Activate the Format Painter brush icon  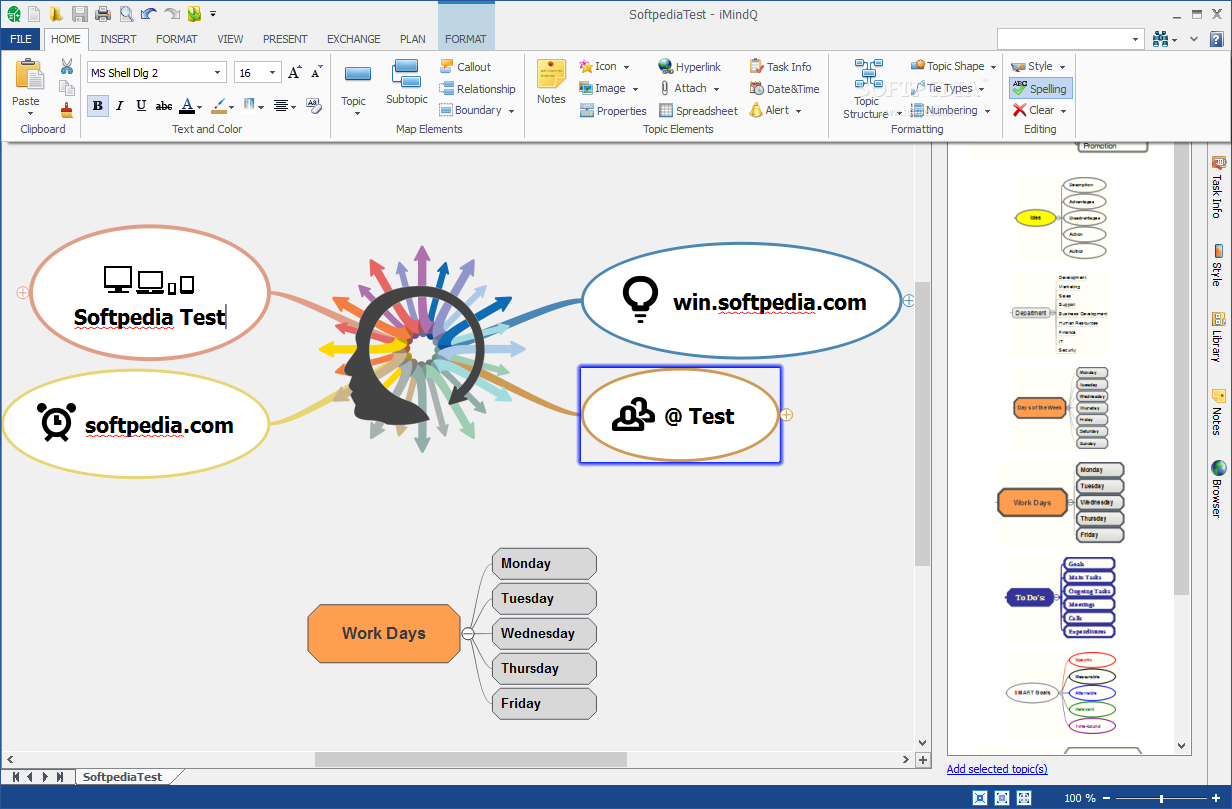coord(67,110)
